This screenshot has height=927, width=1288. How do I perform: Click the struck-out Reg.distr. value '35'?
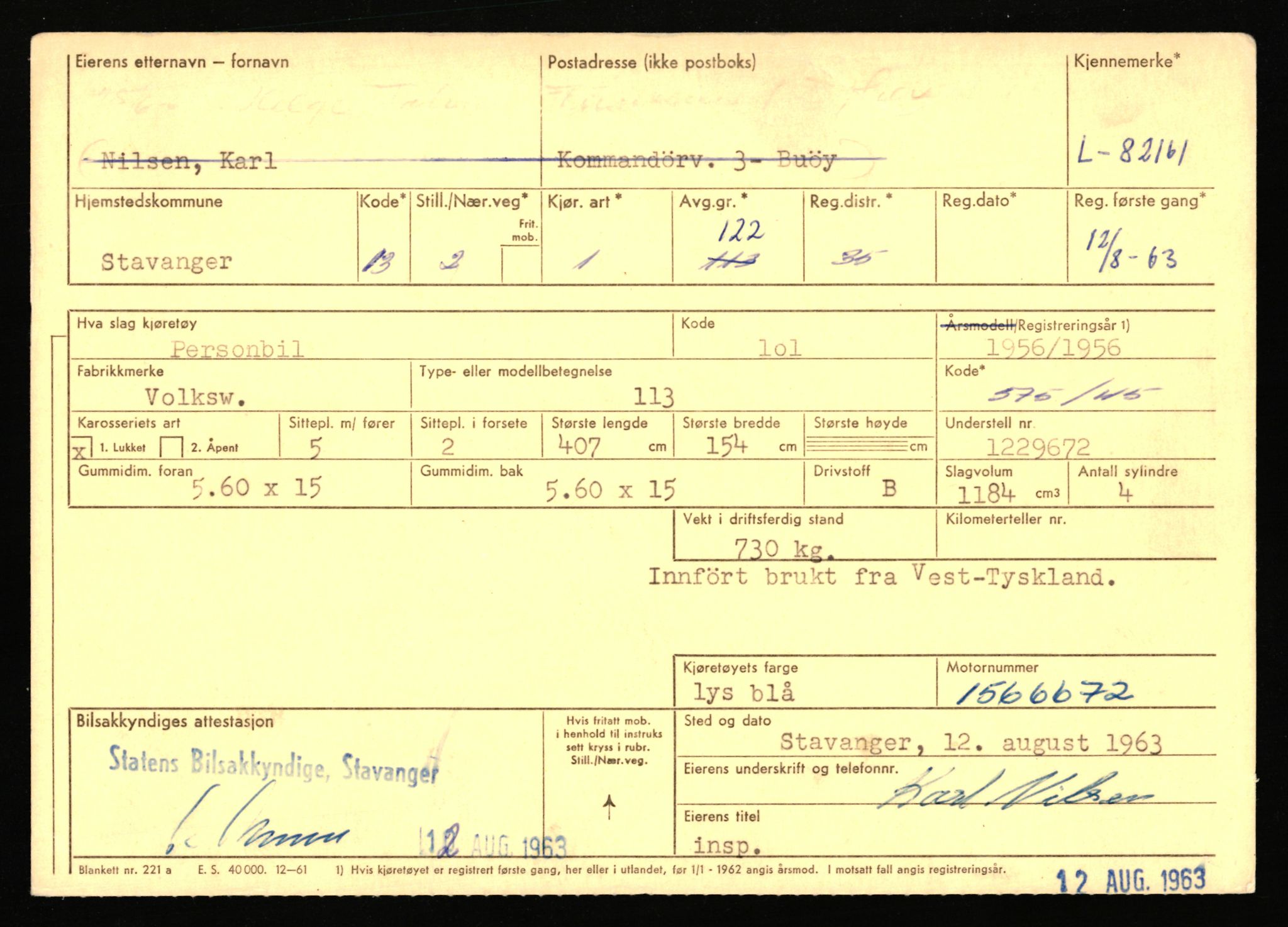(x=859, y=257)
